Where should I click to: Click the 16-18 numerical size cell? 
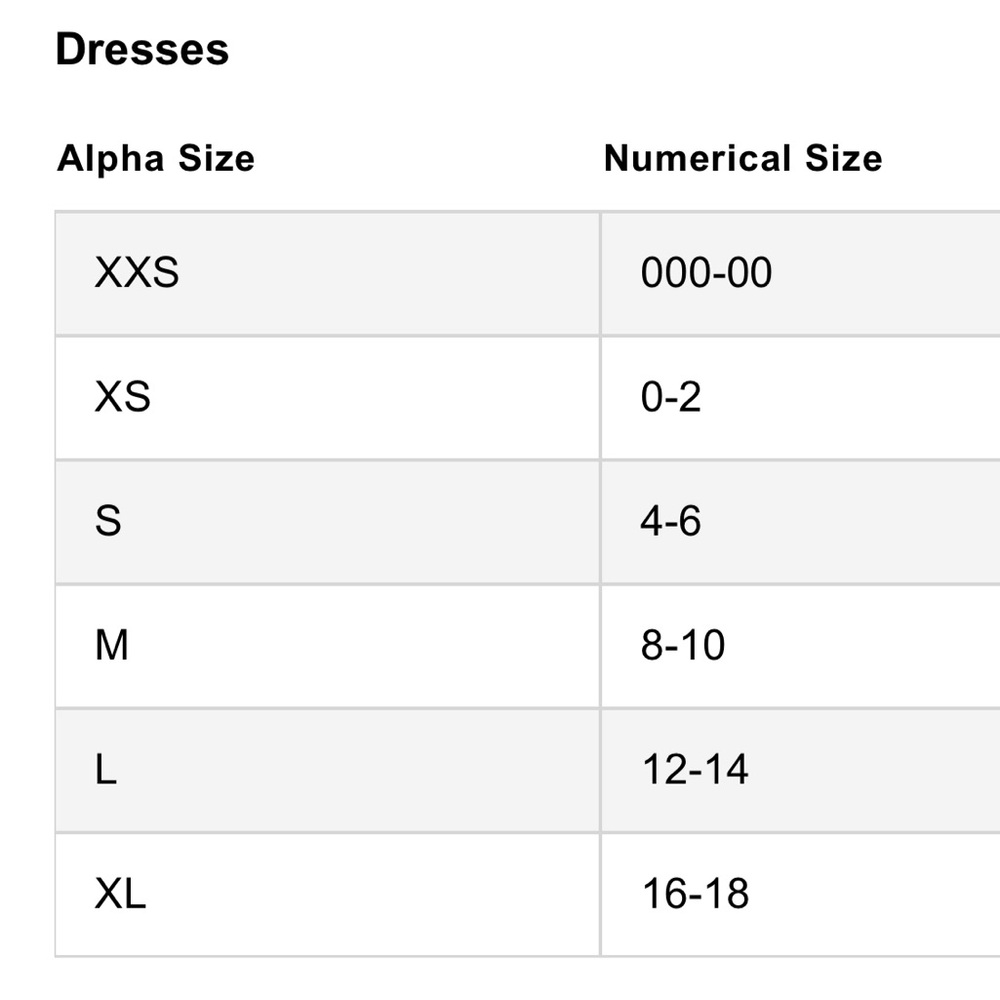(801, 893)
